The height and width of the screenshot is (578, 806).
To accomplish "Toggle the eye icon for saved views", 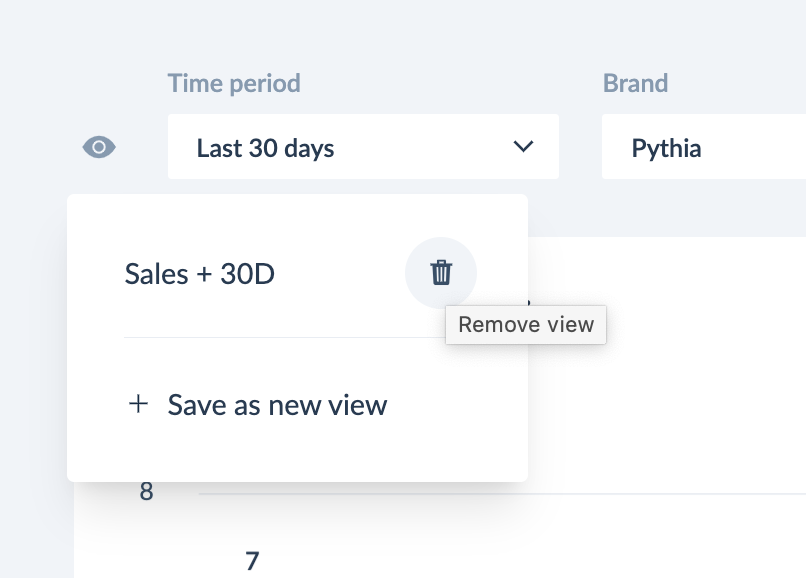I will [99, 147].
